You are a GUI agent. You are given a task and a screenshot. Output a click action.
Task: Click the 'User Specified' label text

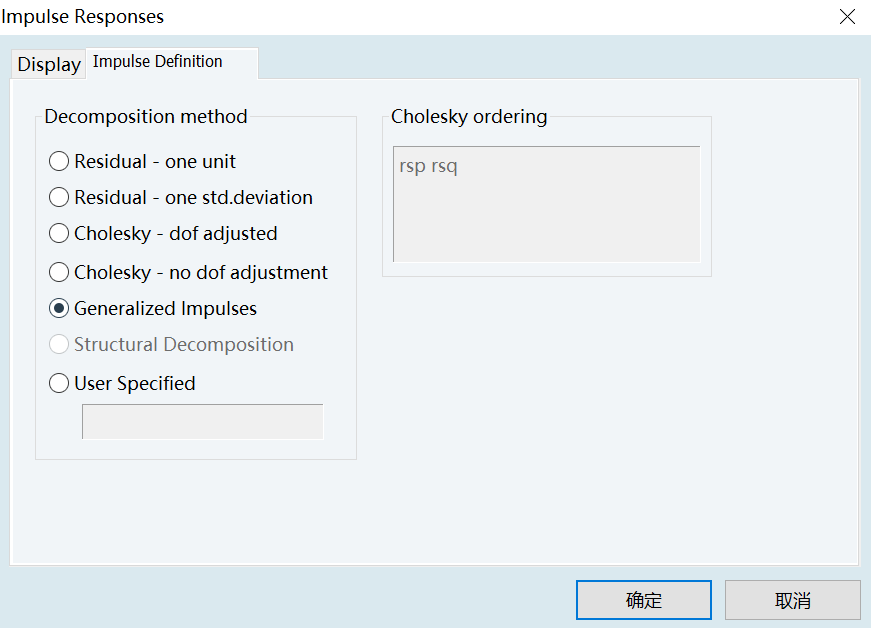(x=135, y=383)
